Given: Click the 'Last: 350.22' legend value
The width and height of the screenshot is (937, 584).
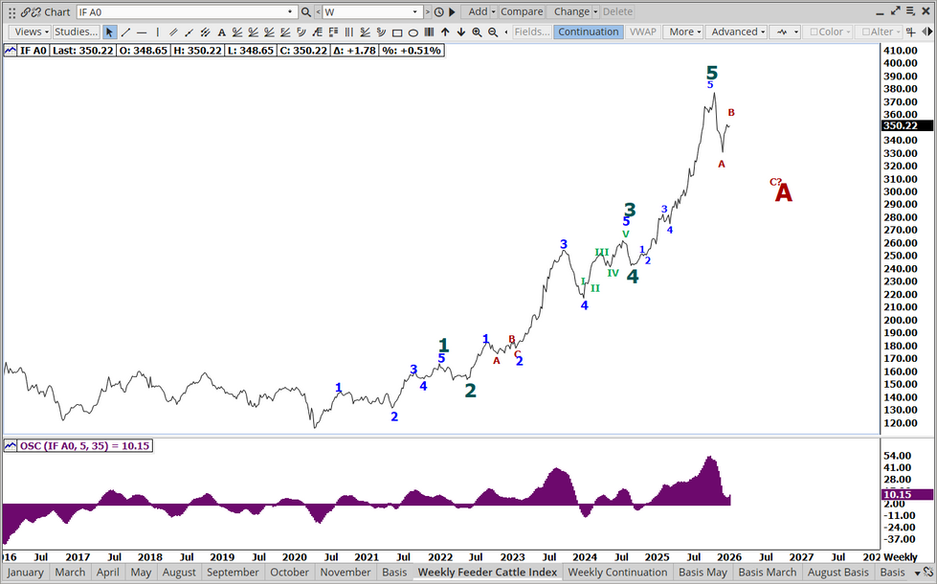Looking at the screenshot, I should coord(82,51).
